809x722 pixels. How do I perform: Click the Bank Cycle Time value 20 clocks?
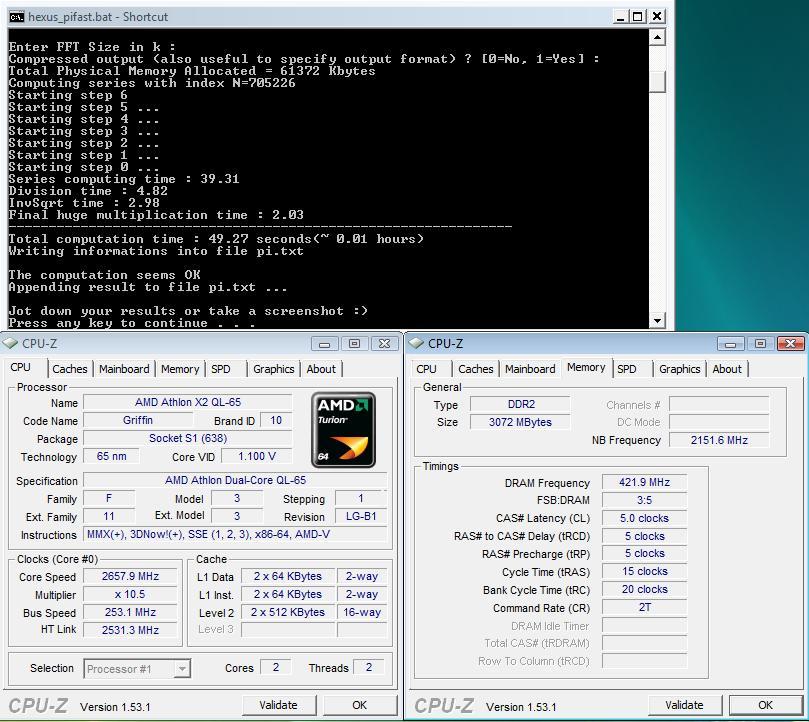(x=644, y=589)
